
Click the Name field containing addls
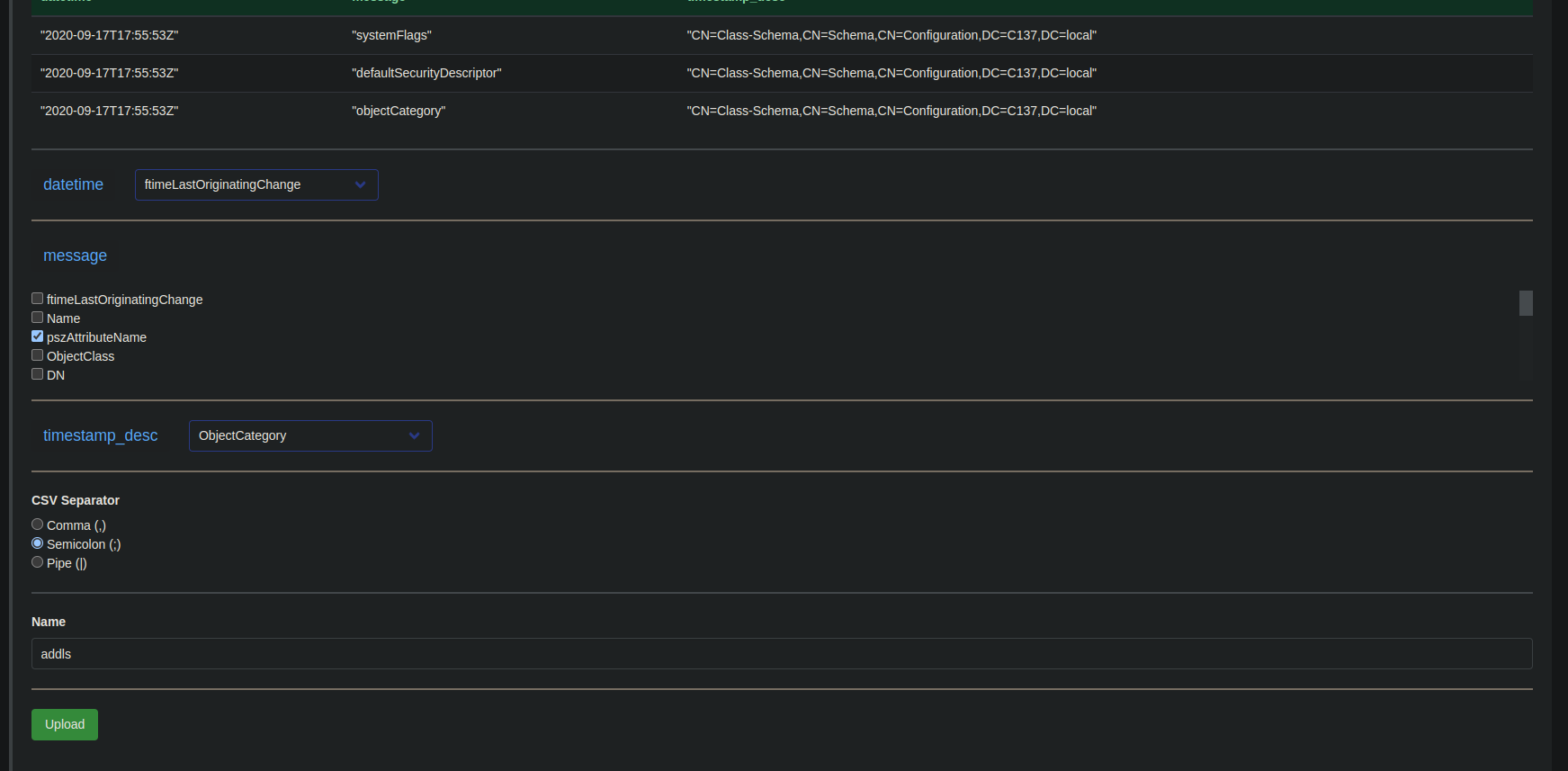pyautogui.click(x=781, y=654)
